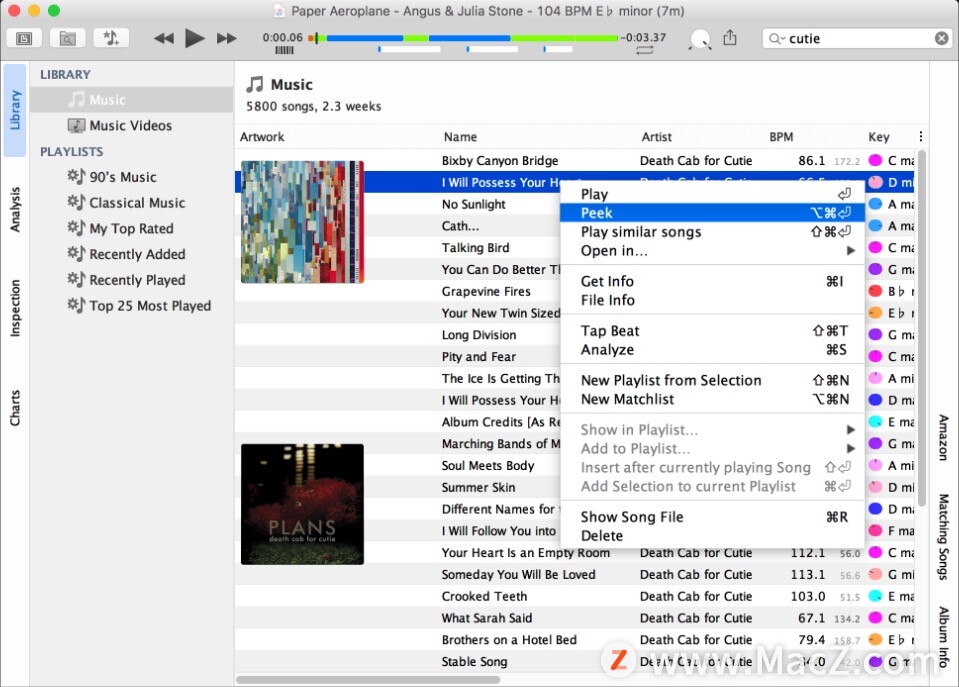Sort the table by Name column header
This screenshot has width=959, height=687.
tap(460, 137)
